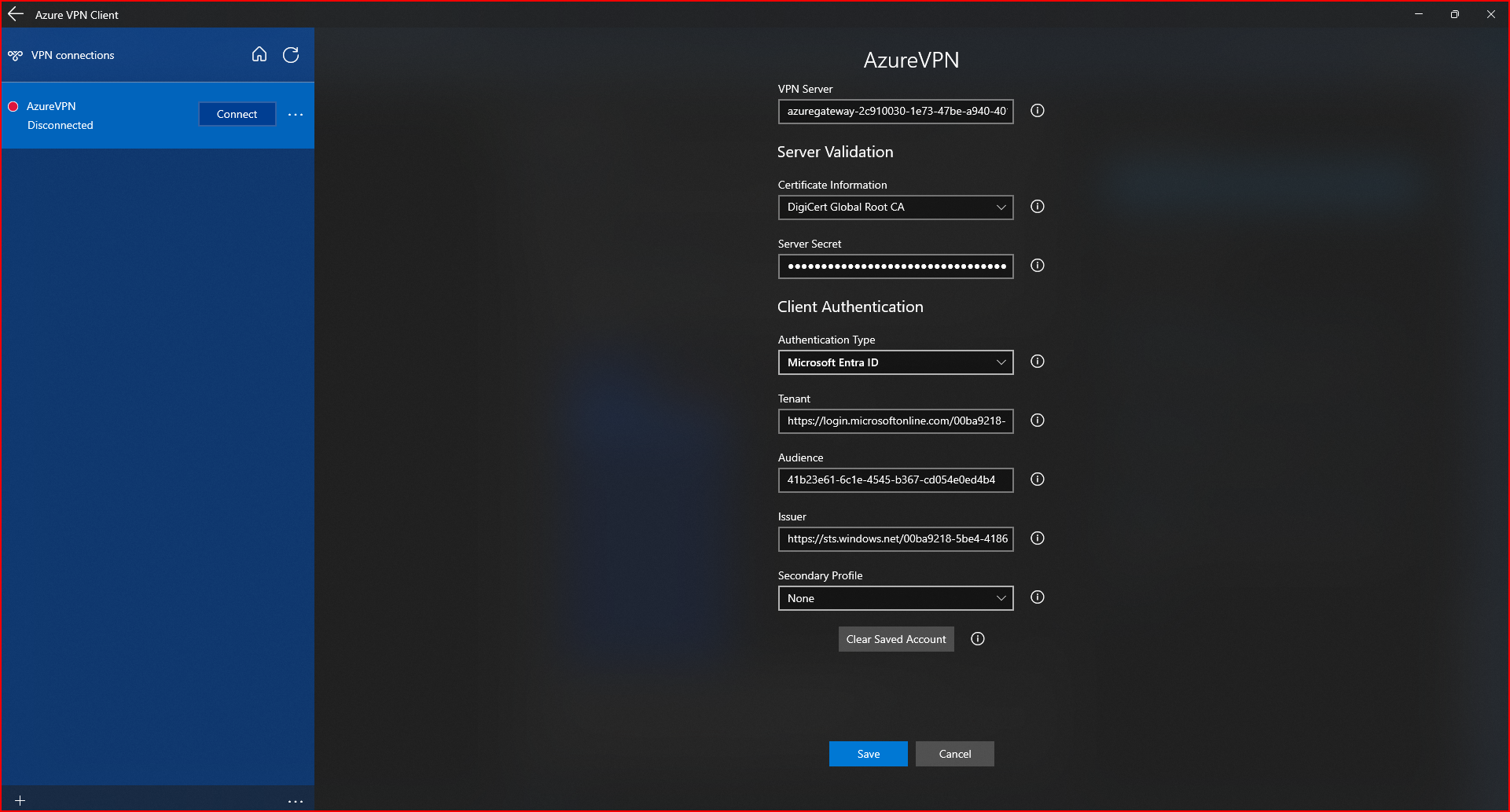The width and height of the screenshot is (1510, 812).
Task: Minimize the Azure VPN Client window
Action: tap(1419, 14)
